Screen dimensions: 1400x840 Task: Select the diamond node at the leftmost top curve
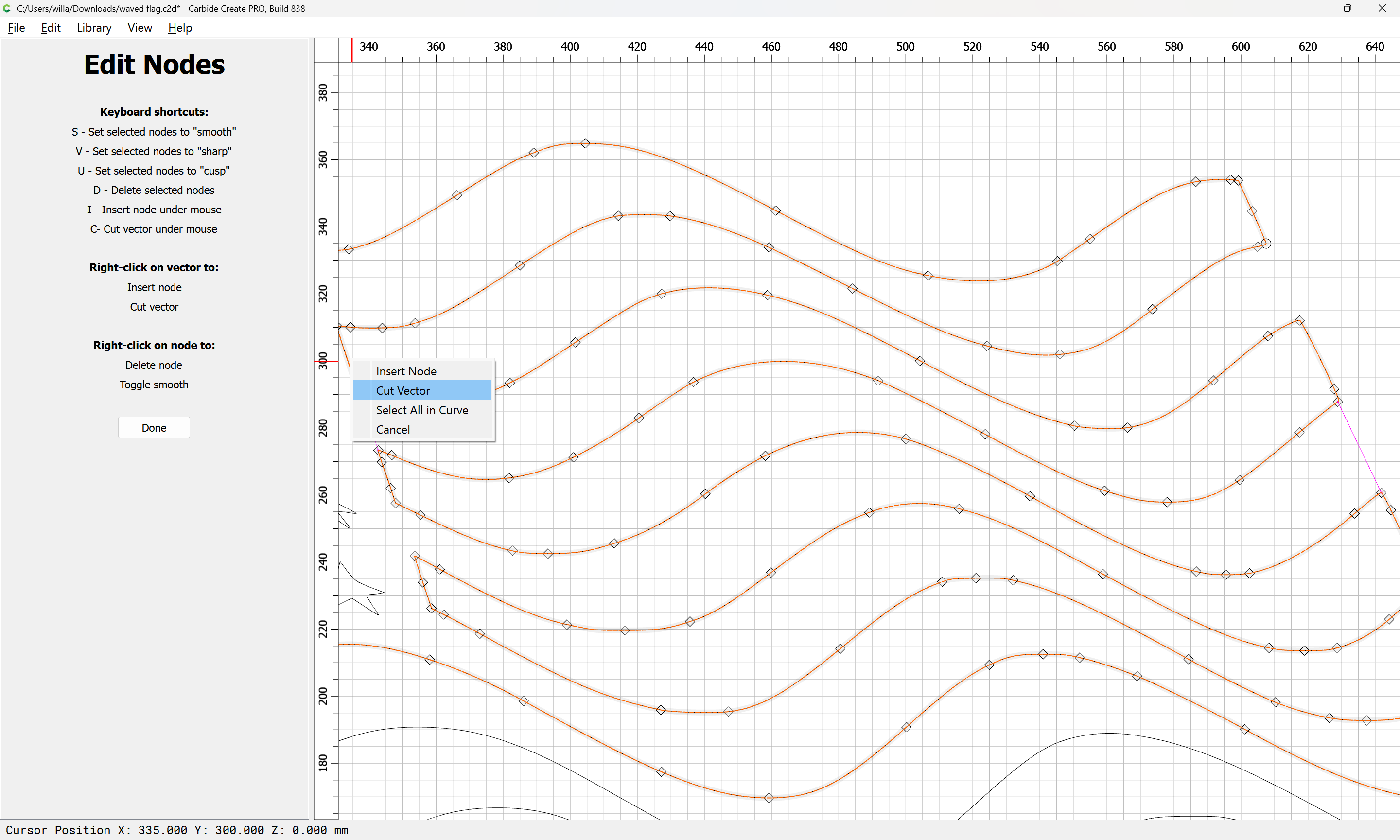pyautogui.click(x=349, y=249)
